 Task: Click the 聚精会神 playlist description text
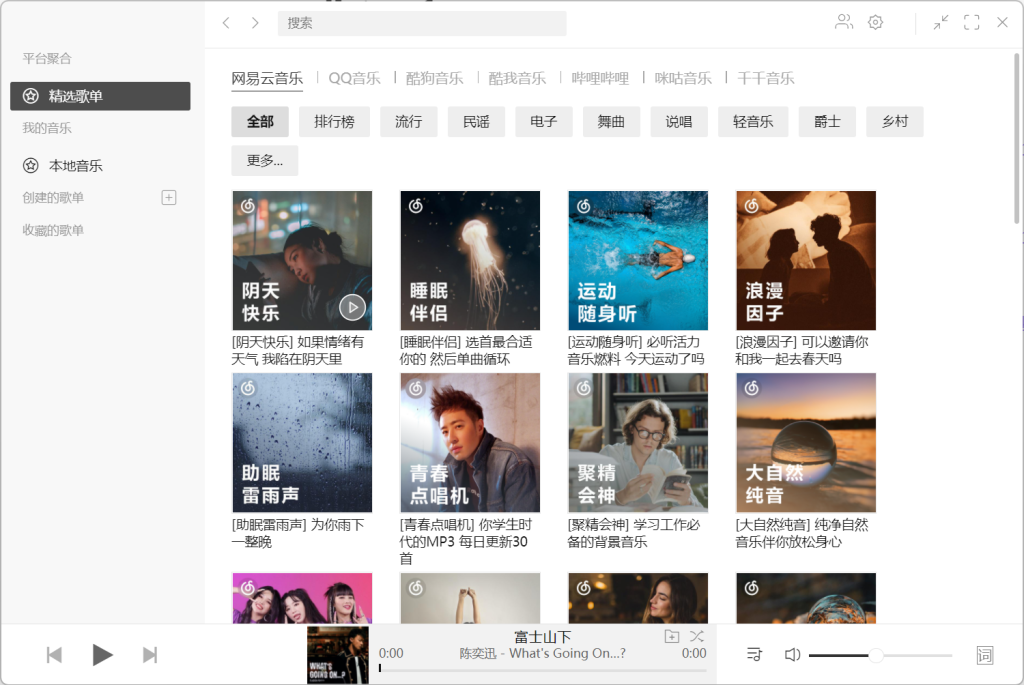pos(633,533)
